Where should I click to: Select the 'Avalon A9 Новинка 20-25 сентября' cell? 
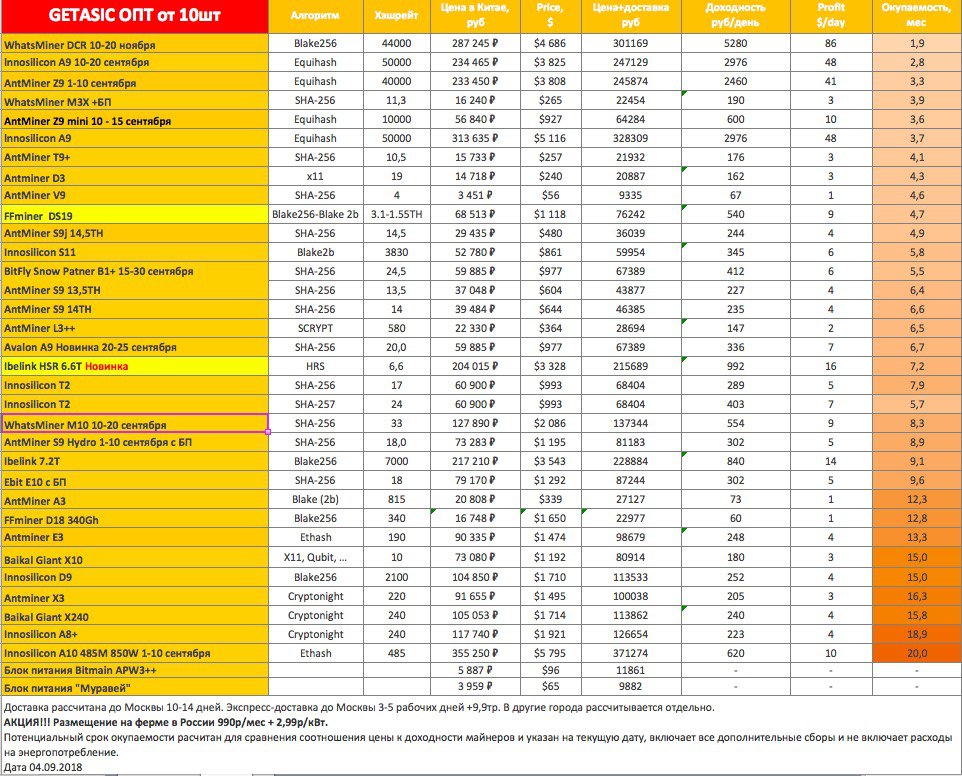(x=134, y=348)
